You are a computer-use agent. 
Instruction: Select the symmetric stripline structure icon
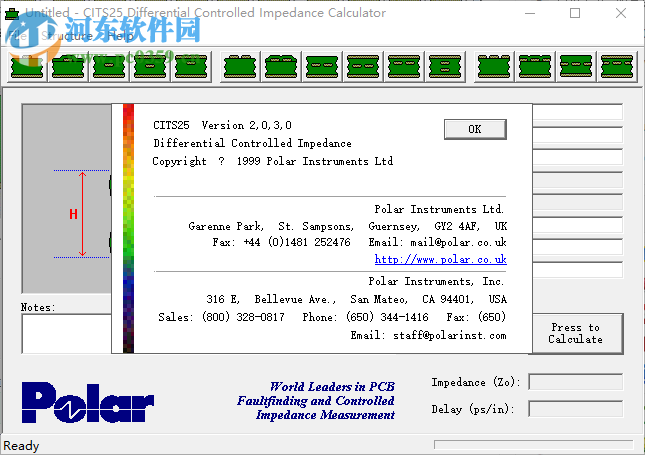pos(150,67)
